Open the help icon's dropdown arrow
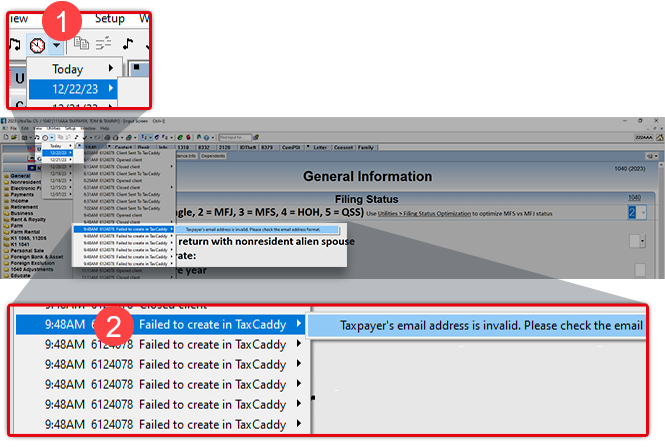The image size is (665, 447). (x=212, y=137)
